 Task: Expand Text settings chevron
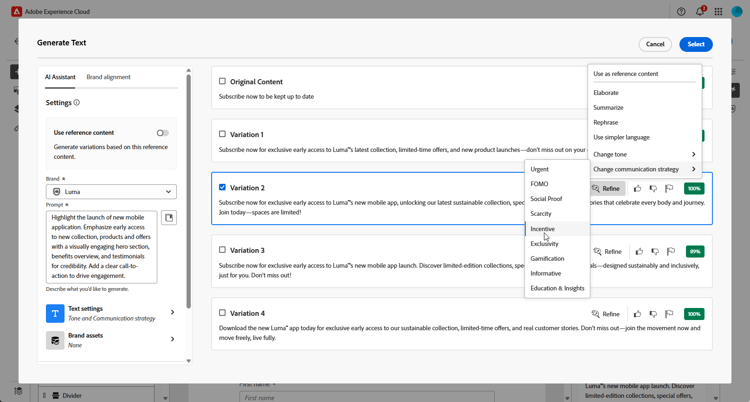[x=172, y=312]
